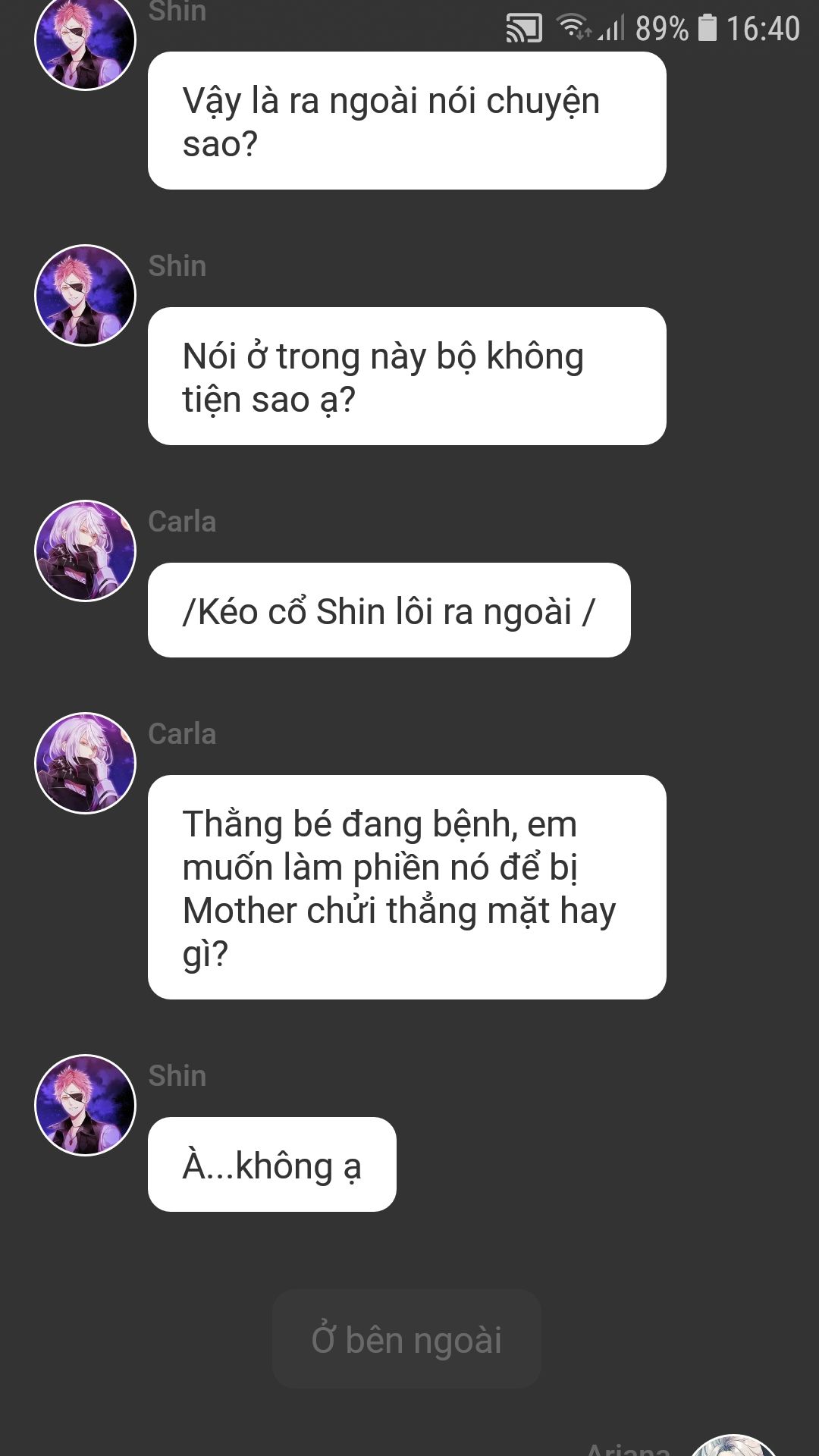
Task: Tap message 'Nói ở trong này bộ không tiện'
Action: pyautogui.click(x=406, y=376)
